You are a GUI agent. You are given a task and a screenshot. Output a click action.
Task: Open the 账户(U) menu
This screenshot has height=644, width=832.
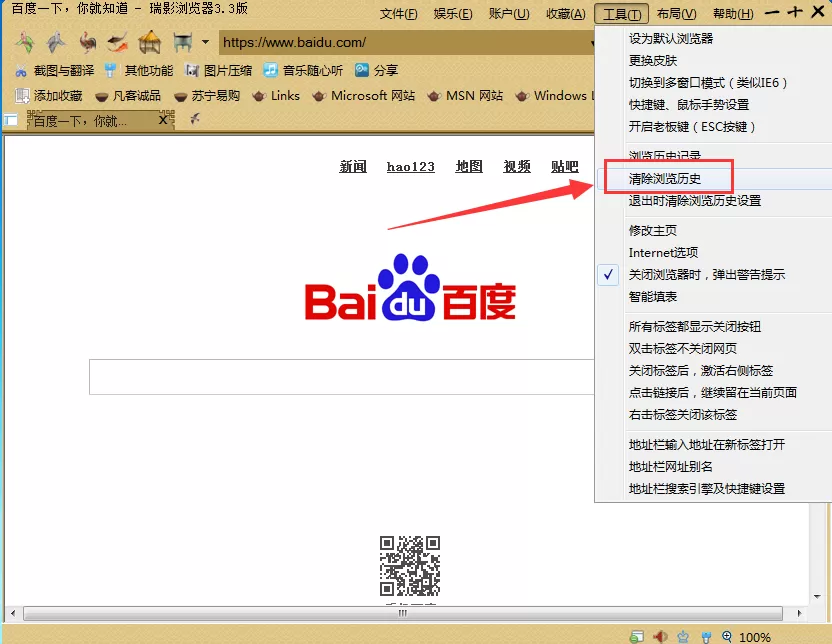tap(509, 14)
